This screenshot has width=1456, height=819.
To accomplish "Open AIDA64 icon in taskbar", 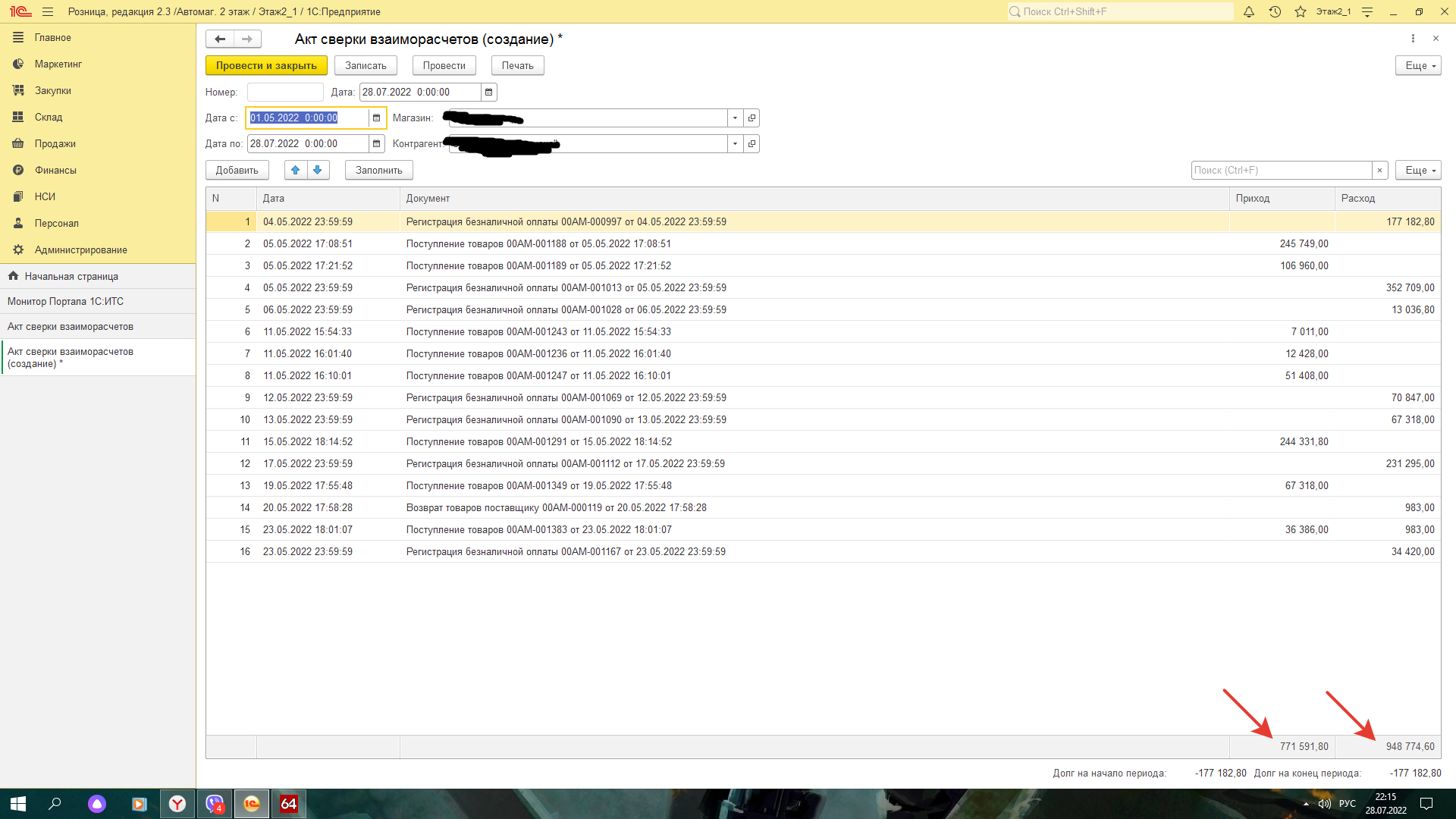I will point(289,804).
